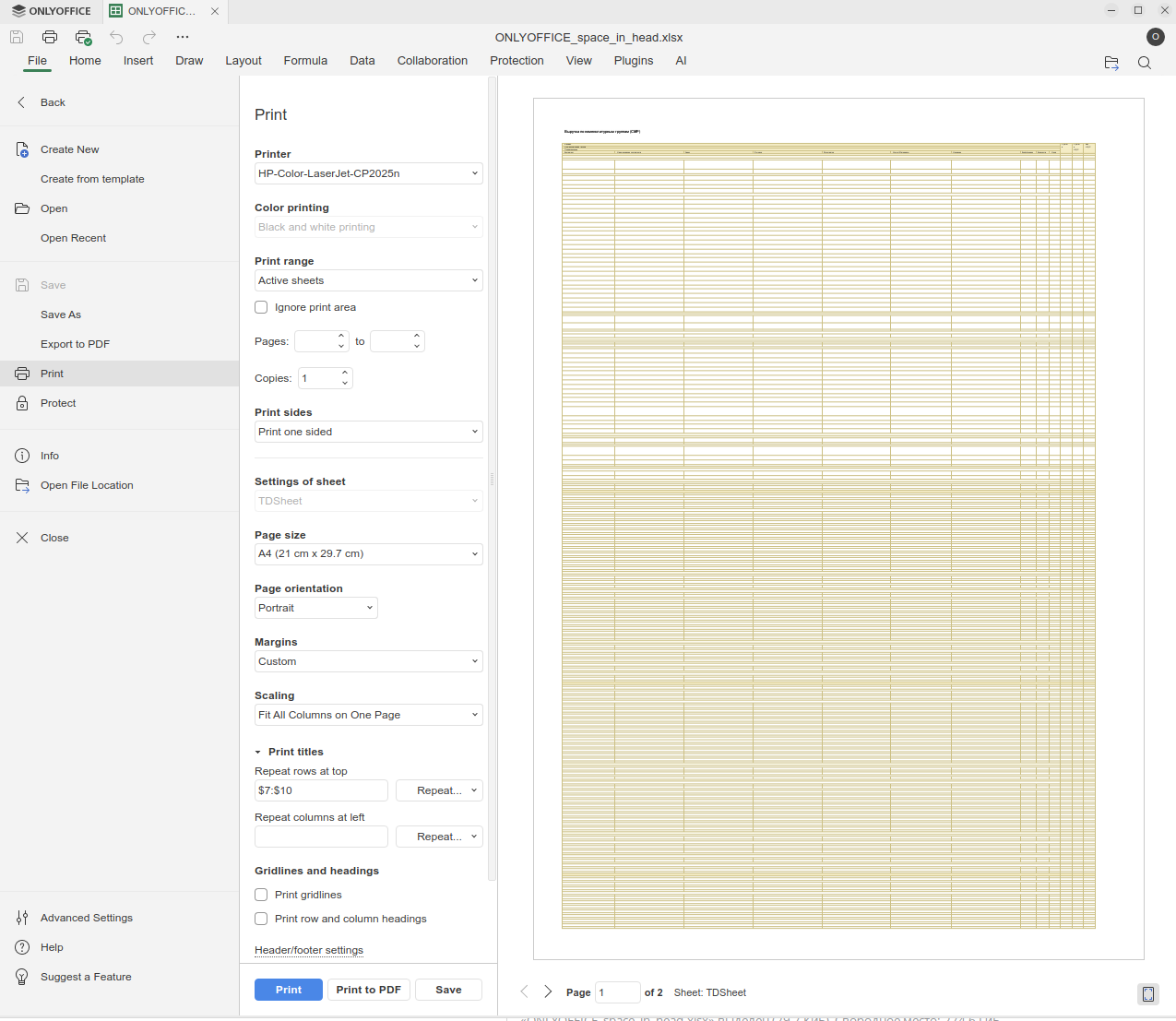Select Export to PDF in sidebar
This screenshot has height=1021, width=1176.
75,344
